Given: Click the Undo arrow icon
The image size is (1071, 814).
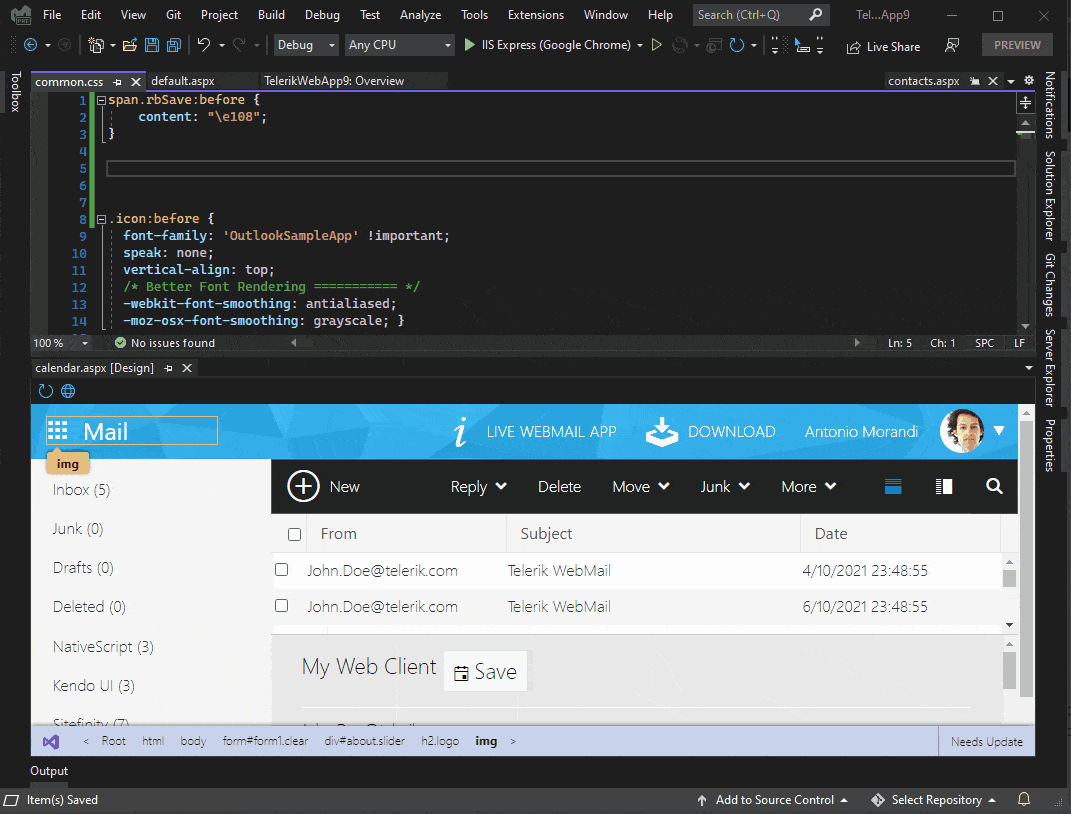Looking at the screenshot, I should (204, 44).
